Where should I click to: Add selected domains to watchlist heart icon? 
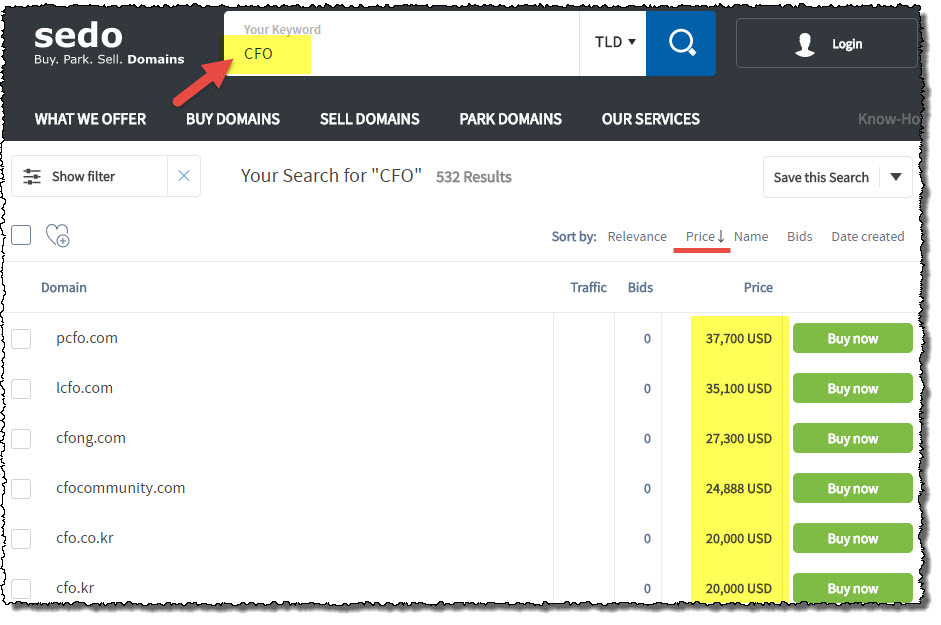[58, 235]
